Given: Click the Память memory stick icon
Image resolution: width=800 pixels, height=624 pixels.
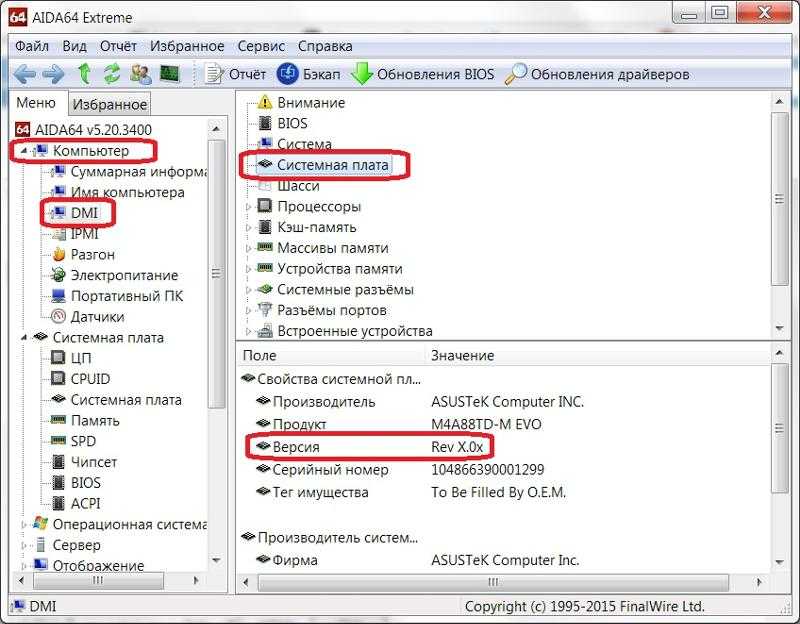Looking at the screenshot, I should (59, 420).
